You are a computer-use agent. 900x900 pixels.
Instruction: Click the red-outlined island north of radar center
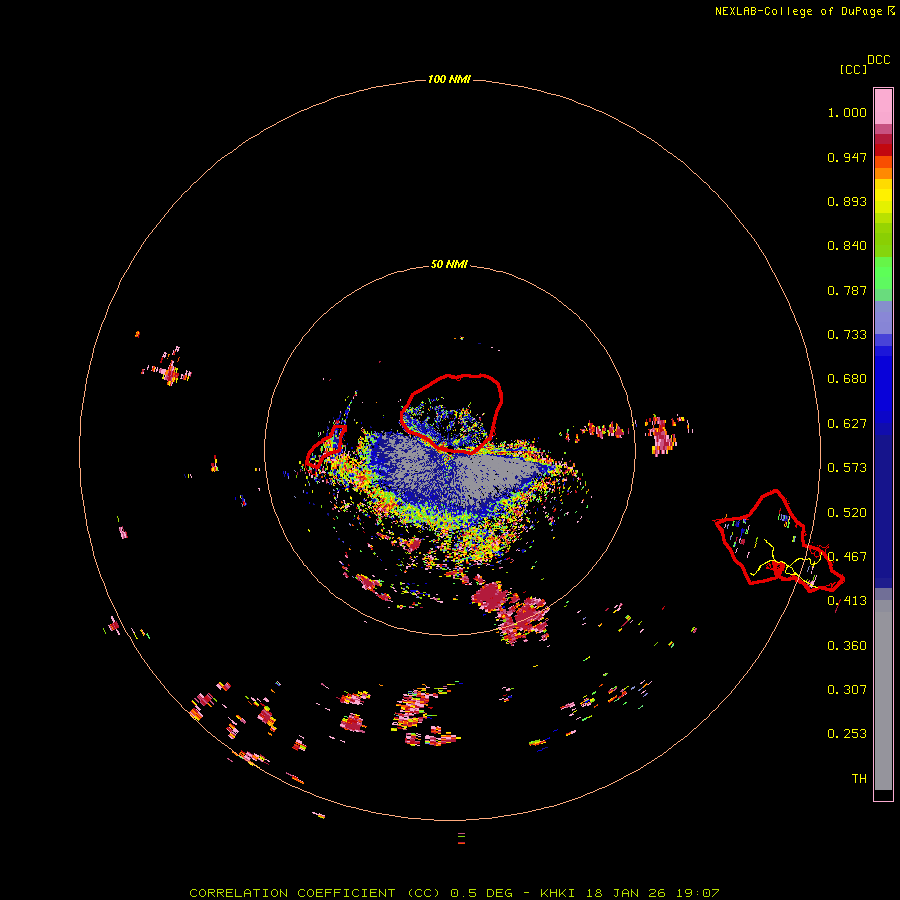pos(452,413)
